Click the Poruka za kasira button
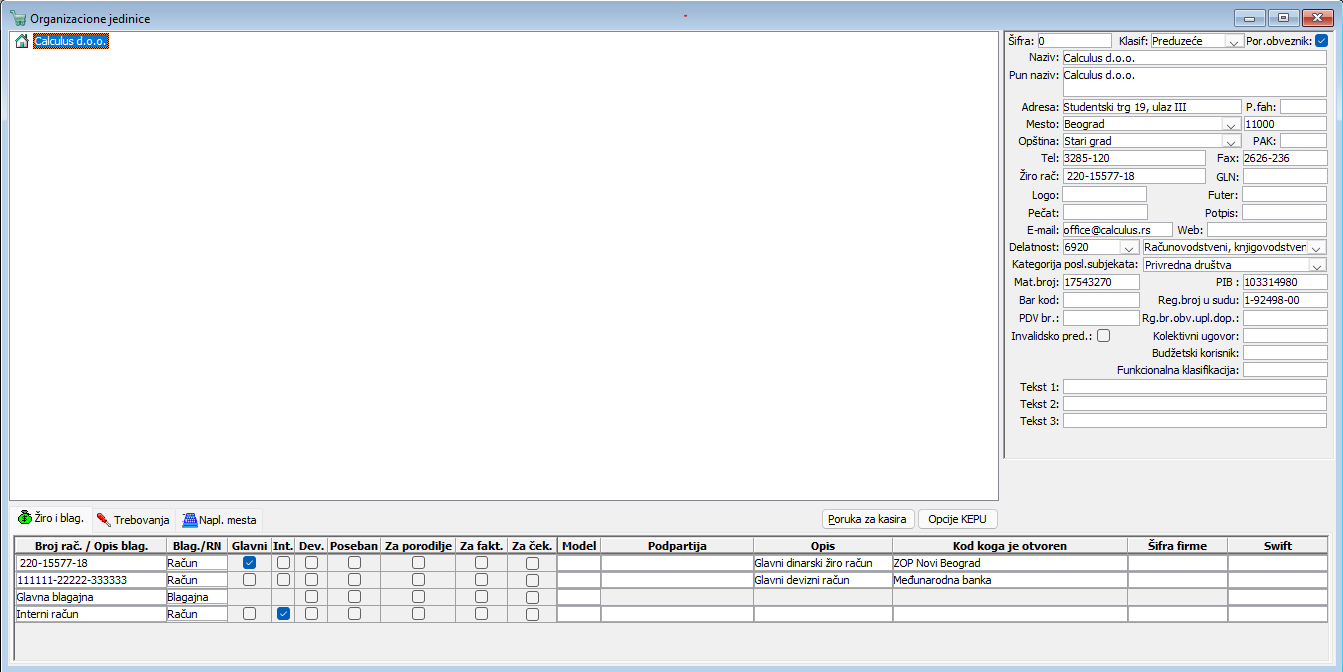 pyautogui.click(x=868, y=519)
